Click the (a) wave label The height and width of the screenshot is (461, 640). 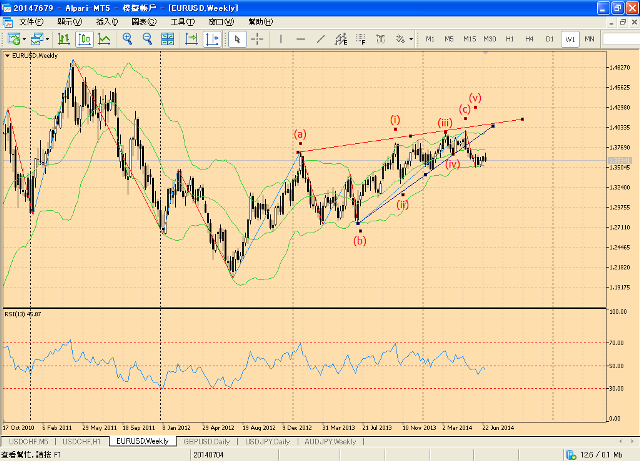click(300, 134)
